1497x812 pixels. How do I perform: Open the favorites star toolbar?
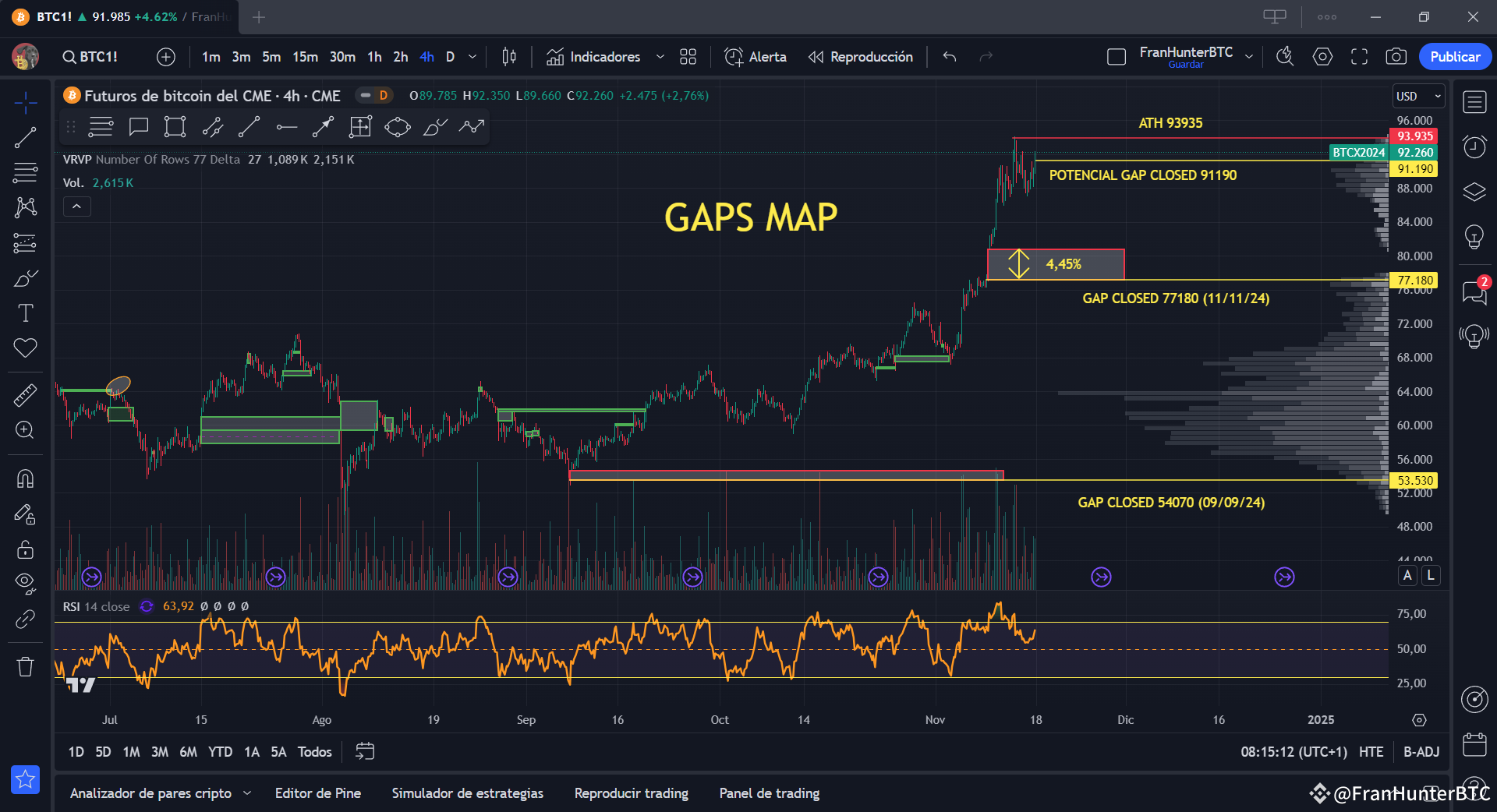(25, 779)
